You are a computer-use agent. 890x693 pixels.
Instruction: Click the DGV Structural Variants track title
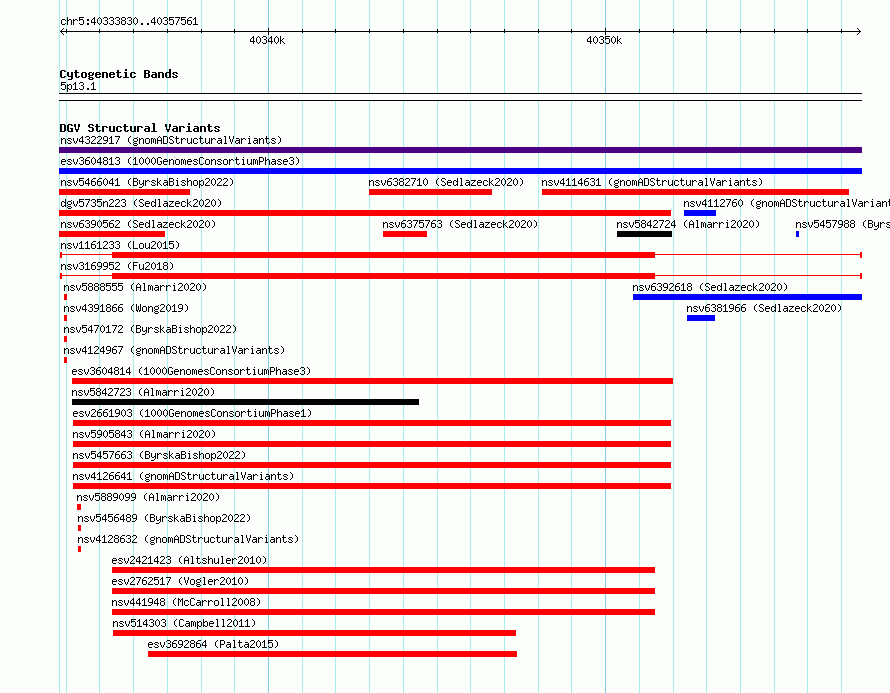[x=140, y=128]
